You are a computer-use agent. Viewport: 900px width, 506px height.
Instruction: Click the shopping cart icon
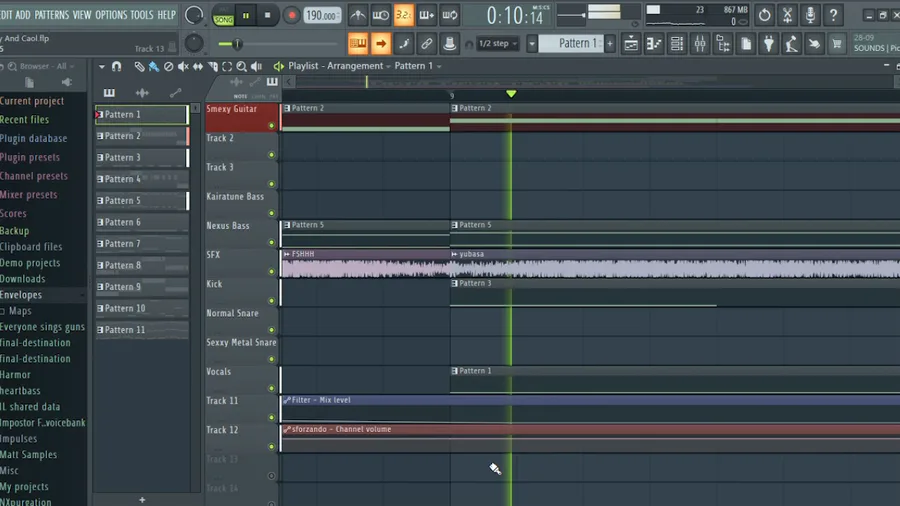(x=837, y=44)
